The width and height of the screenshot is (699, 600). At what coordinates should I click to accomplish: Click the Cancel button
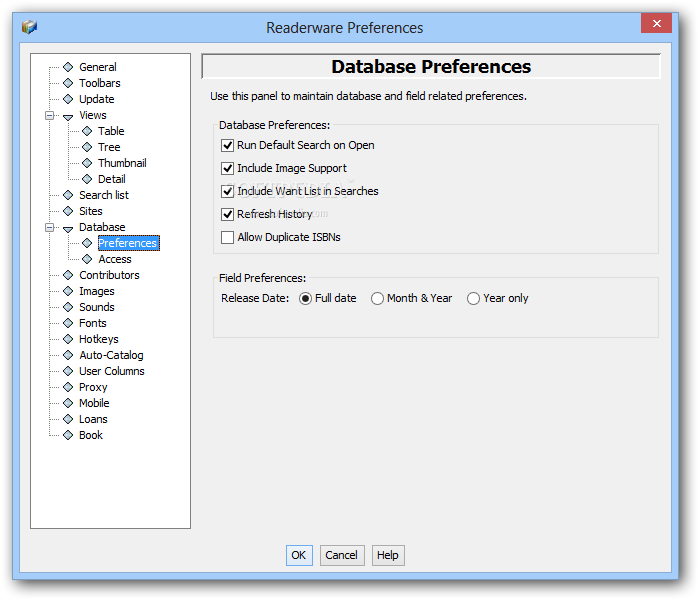pos(341,555)
